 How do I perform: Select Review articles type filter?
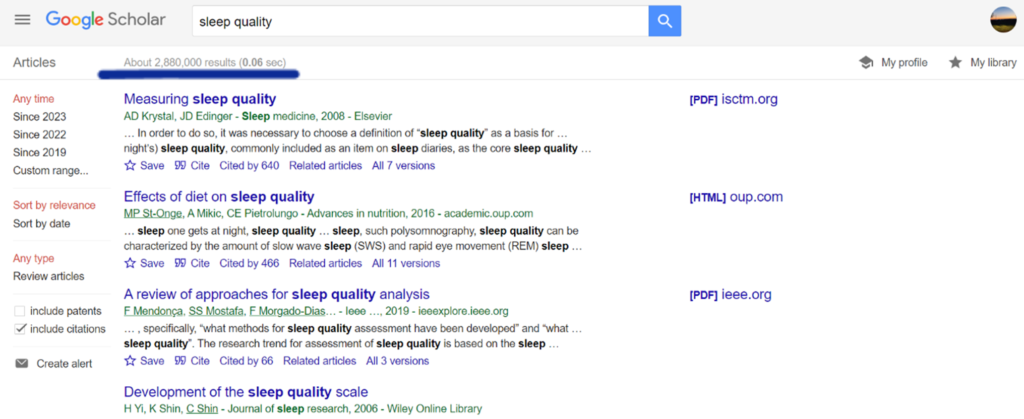click(x=49, y=277)
